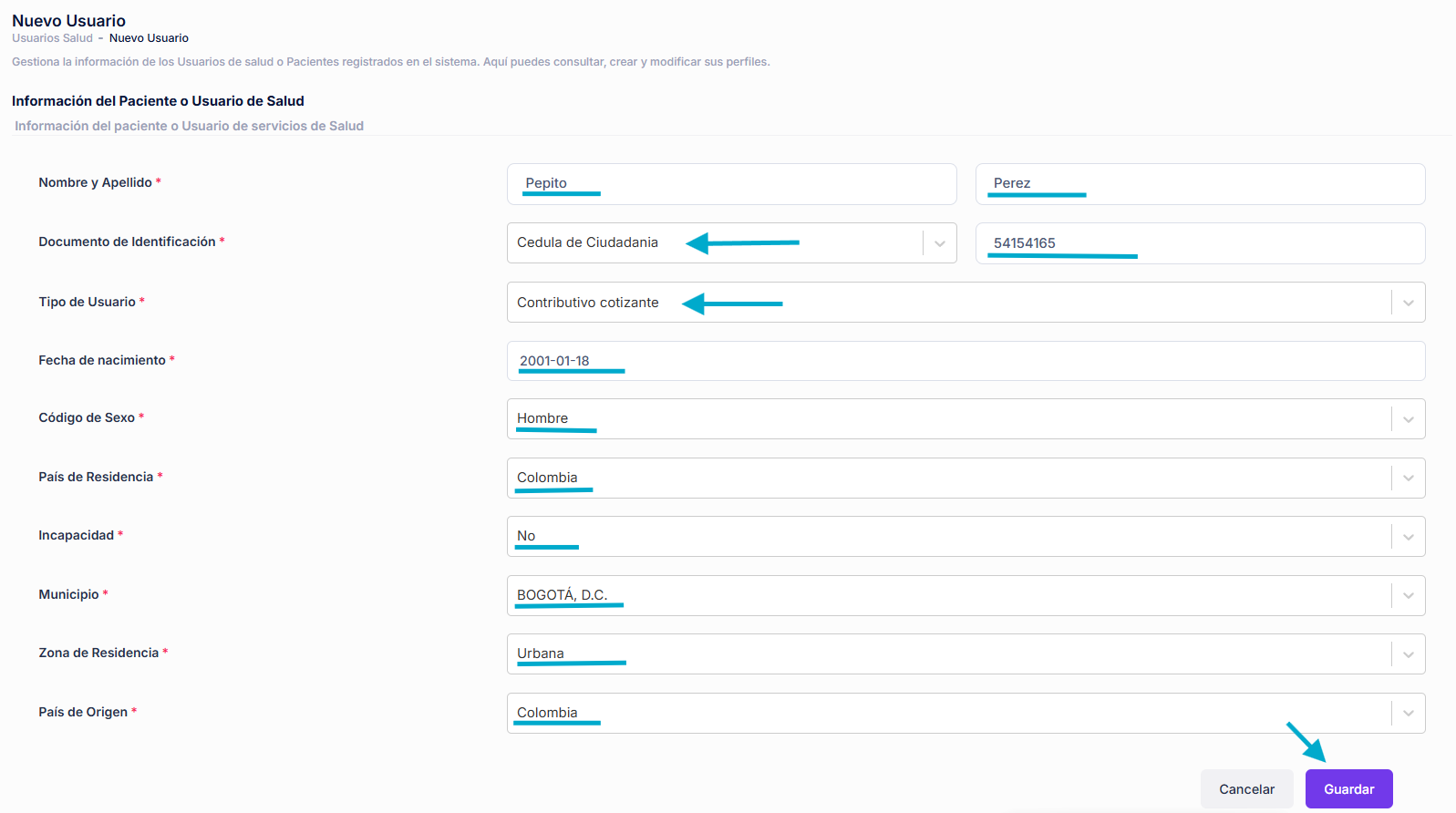Click the Municipio chevron icon

point(1408,596)
